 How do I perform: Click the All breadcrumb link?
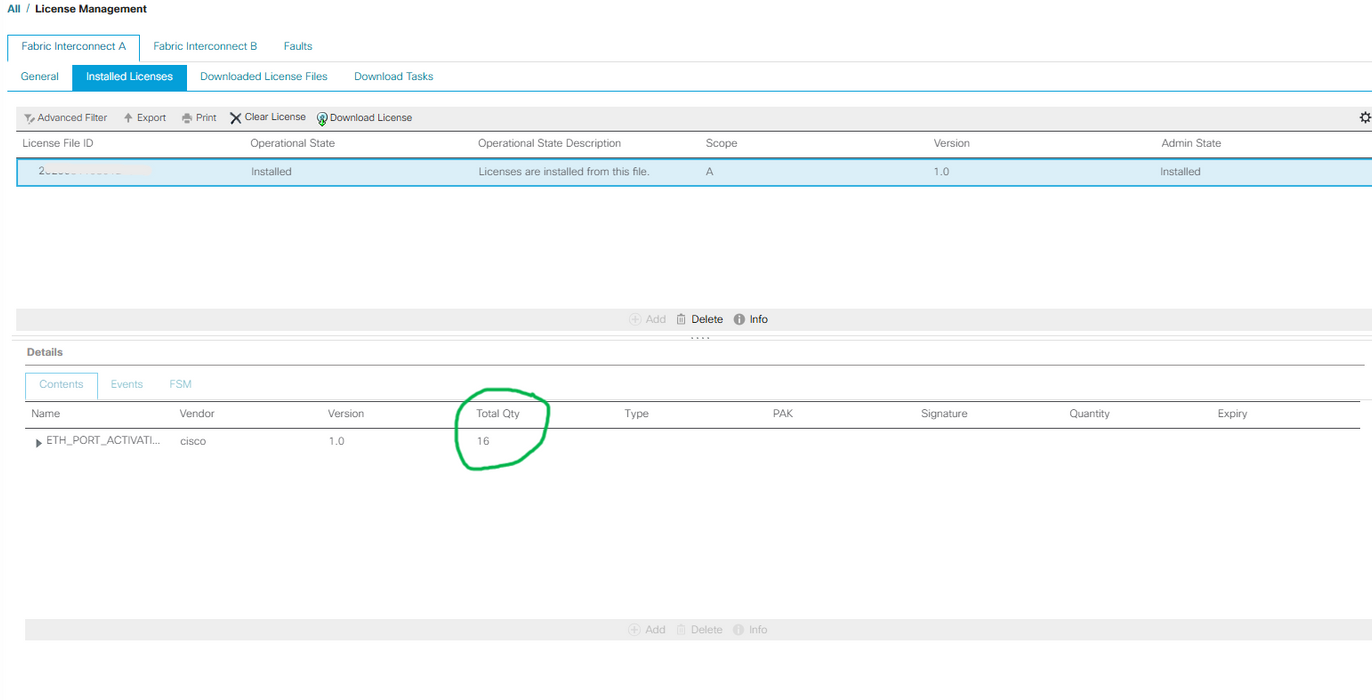[14, 9]
